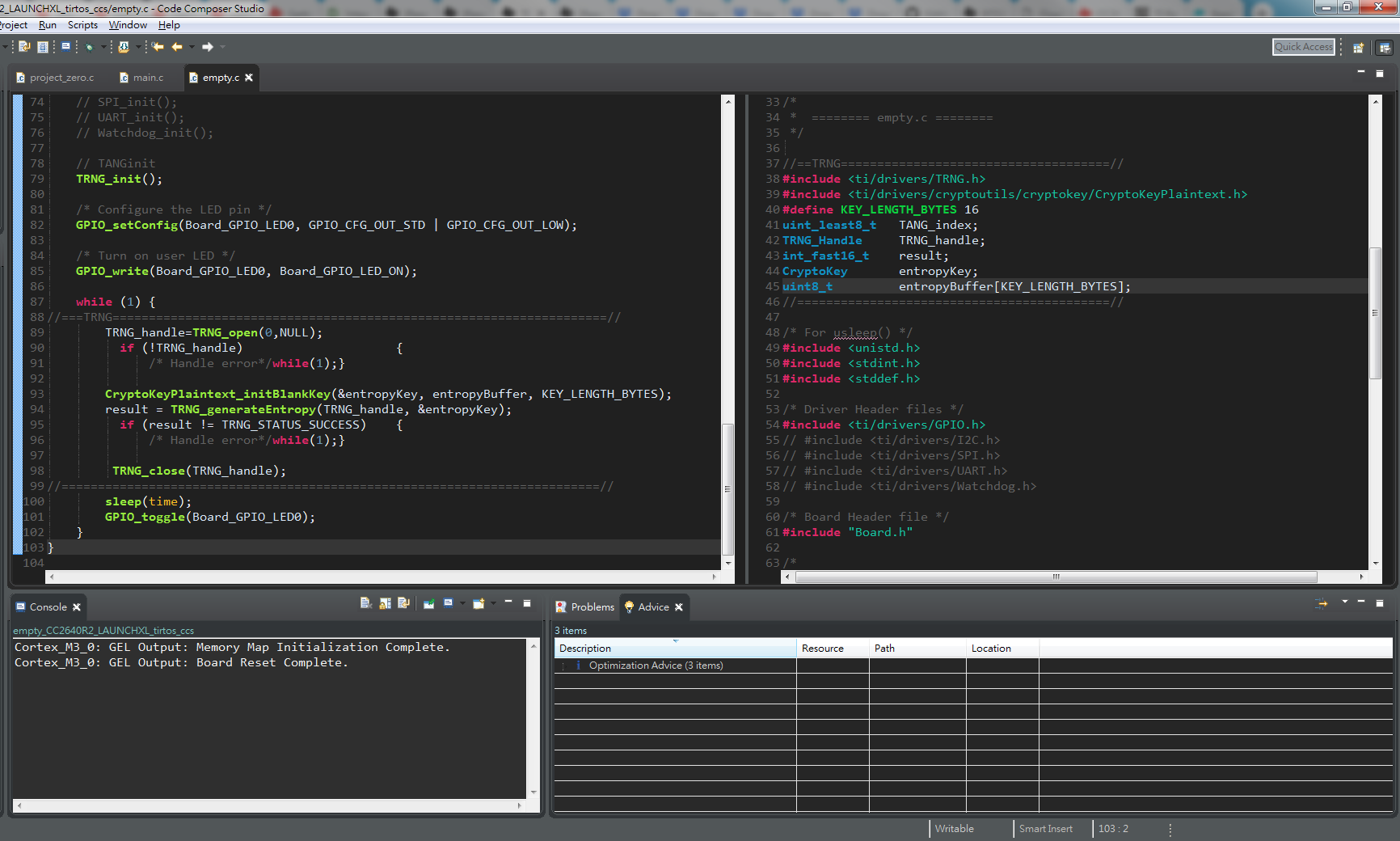
Task: Click the Pin Console icon
Action: click(428, 603)
